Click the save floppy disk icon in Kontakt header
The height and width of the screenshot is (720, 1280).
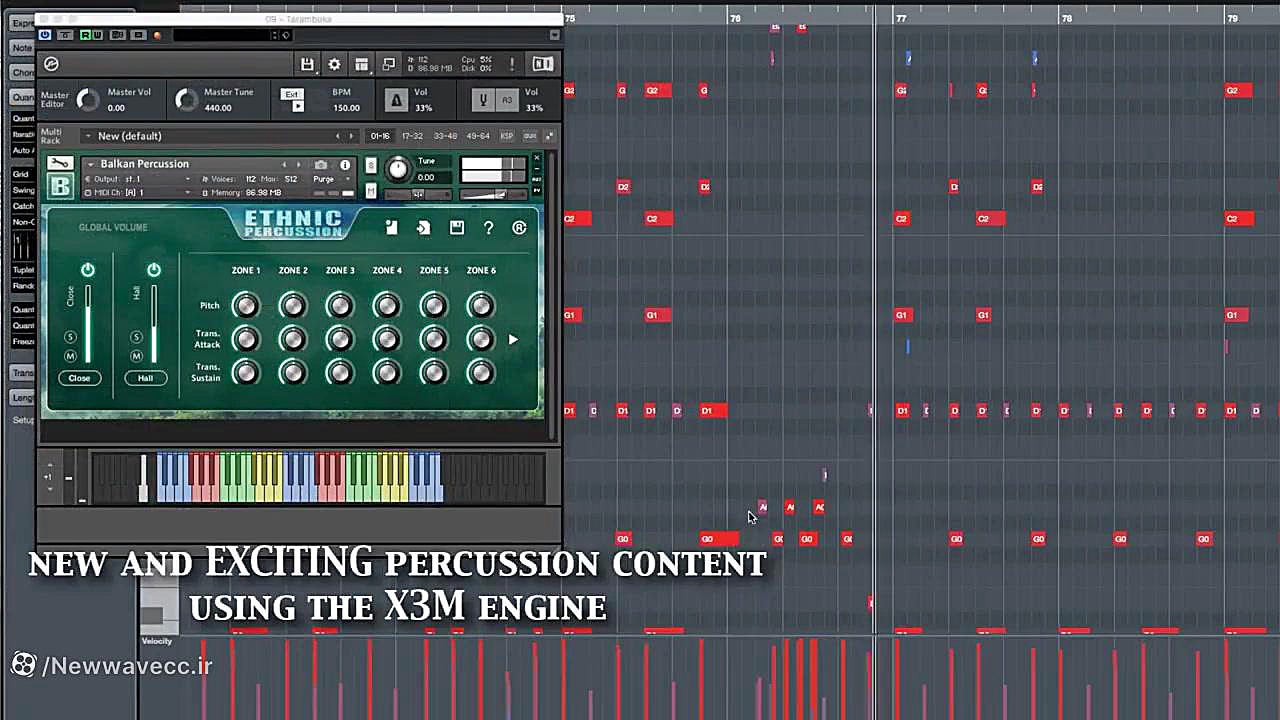click(x=307, y=64)
